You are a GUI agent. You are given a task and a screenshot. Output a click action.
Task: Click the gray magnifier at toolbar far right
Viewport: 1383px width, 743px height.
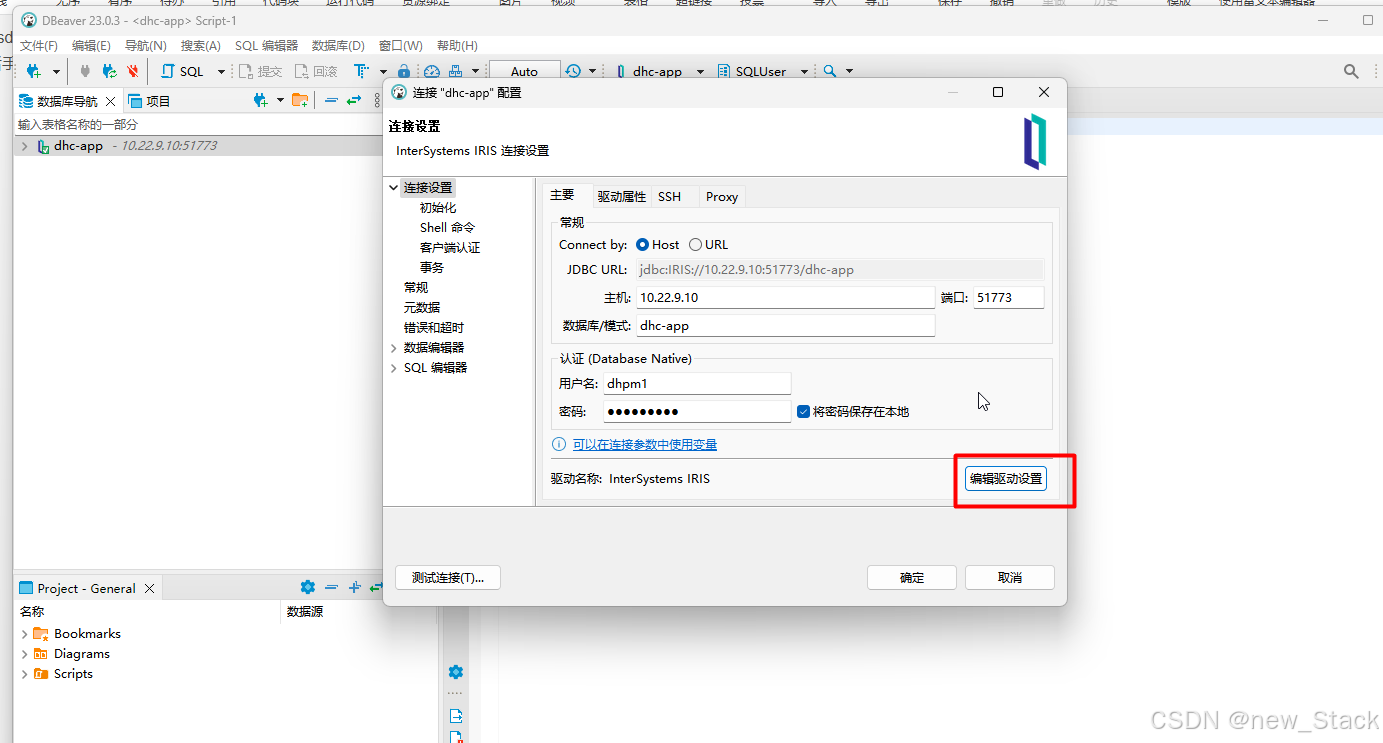click(1351, 71)
